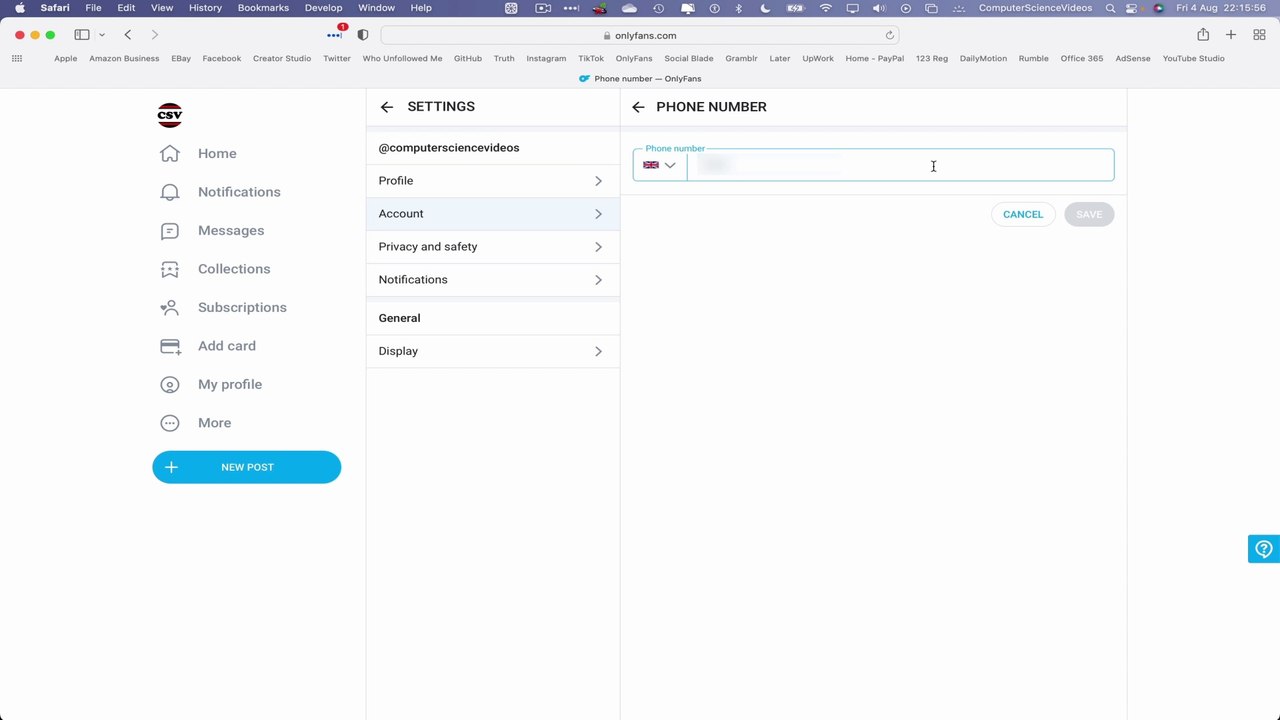Open a new Safari tab
The image size is (1280, 720).
coord(1231,35)
